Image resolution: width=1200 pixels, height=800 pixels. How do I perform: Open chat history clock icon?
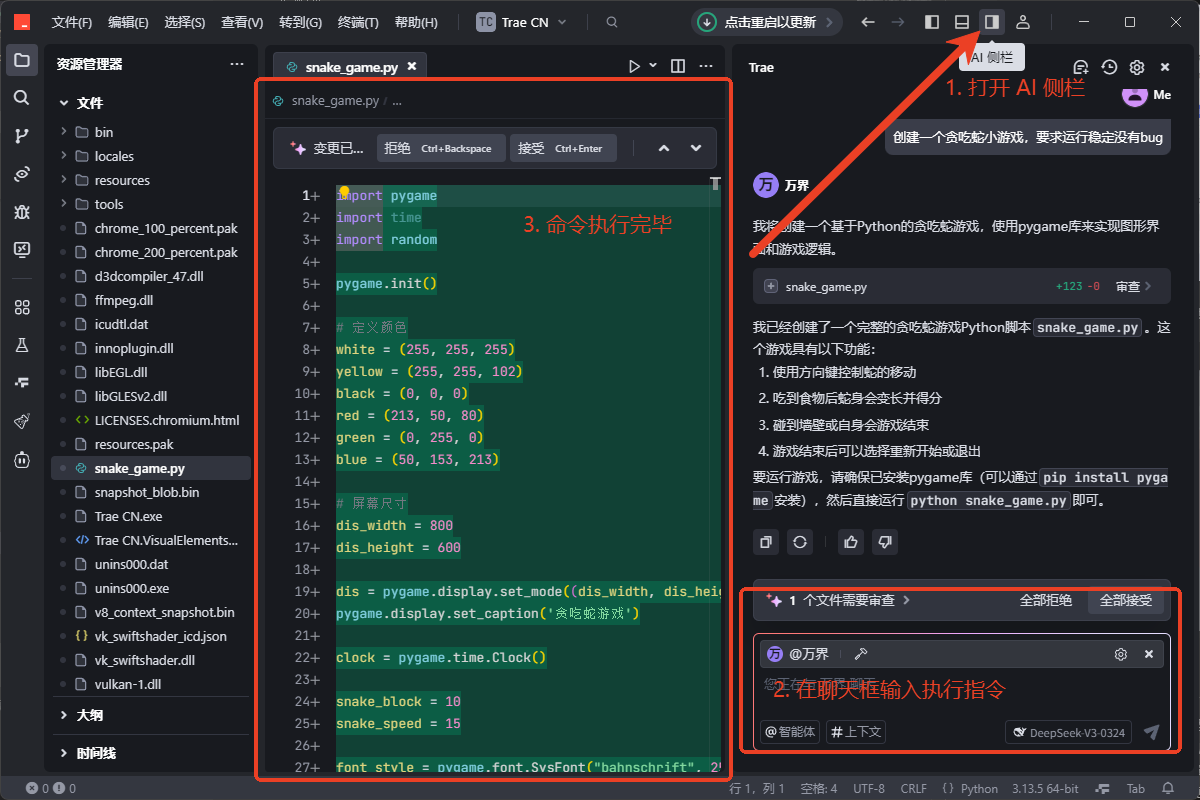[1109, 67]
